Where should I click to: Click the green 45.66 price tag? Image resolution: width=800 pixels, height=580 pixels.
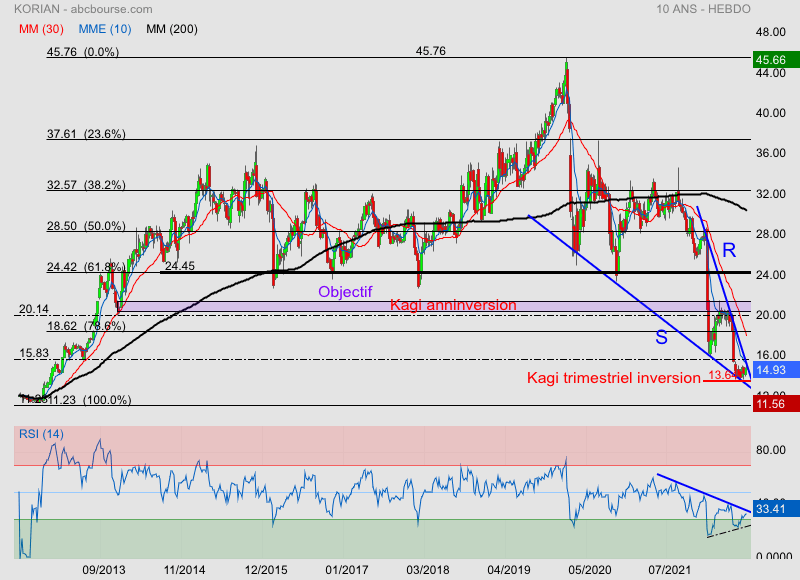pos(776,60)
